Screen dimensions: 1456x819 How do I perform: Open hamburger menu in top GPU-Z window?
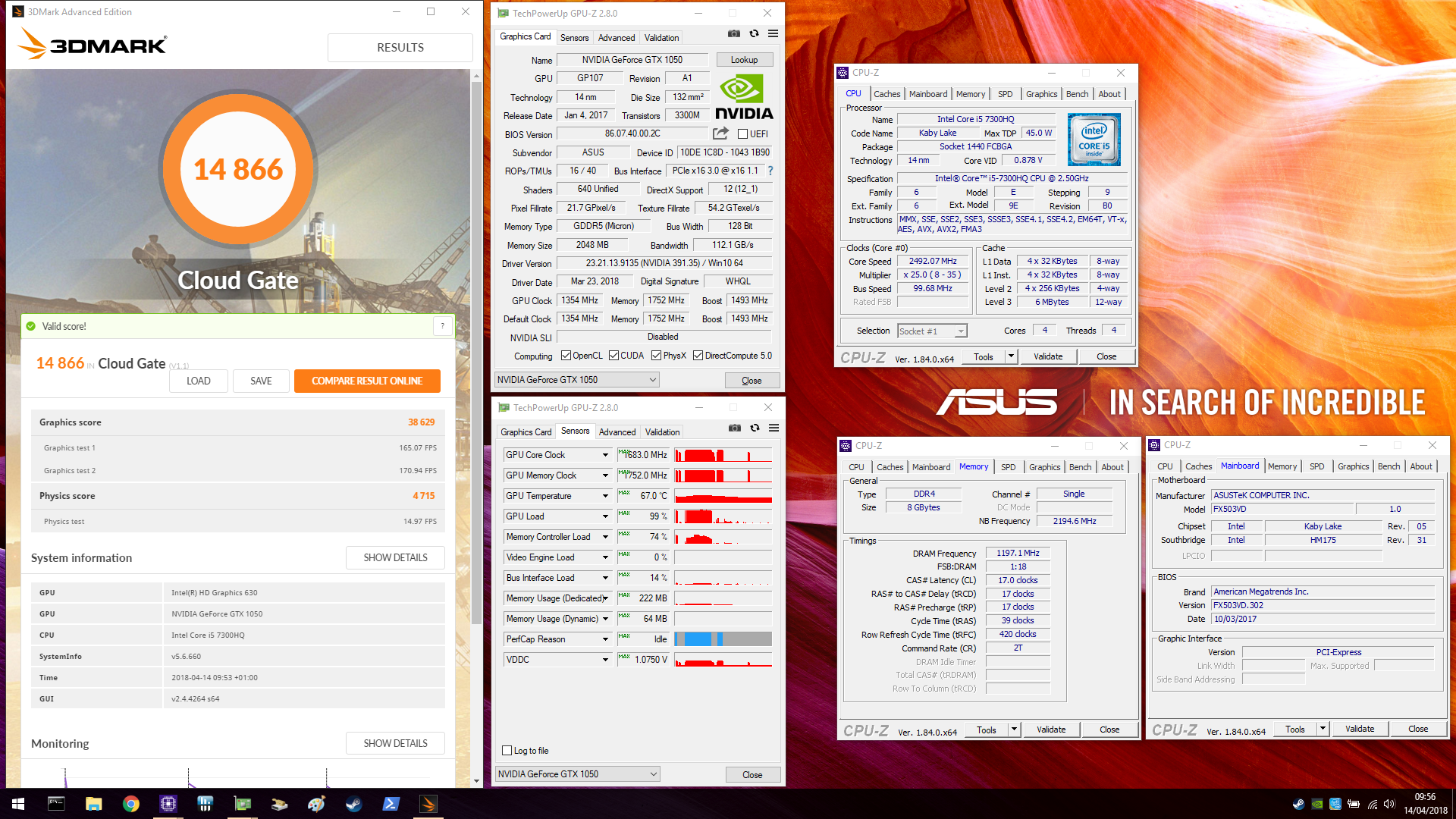(773, 33)
